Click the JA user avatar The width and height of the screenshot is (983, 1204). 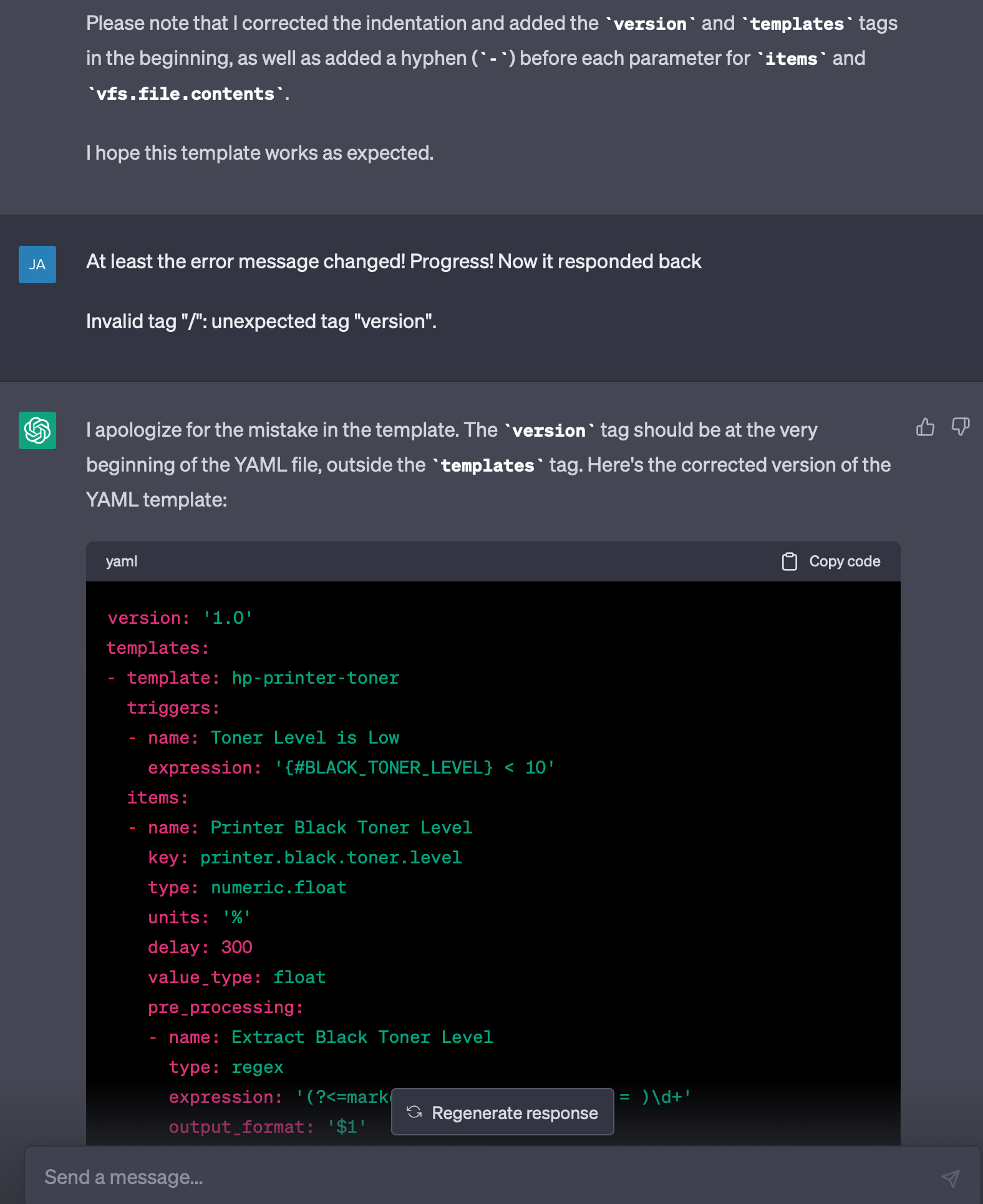[x=37, y=265]
